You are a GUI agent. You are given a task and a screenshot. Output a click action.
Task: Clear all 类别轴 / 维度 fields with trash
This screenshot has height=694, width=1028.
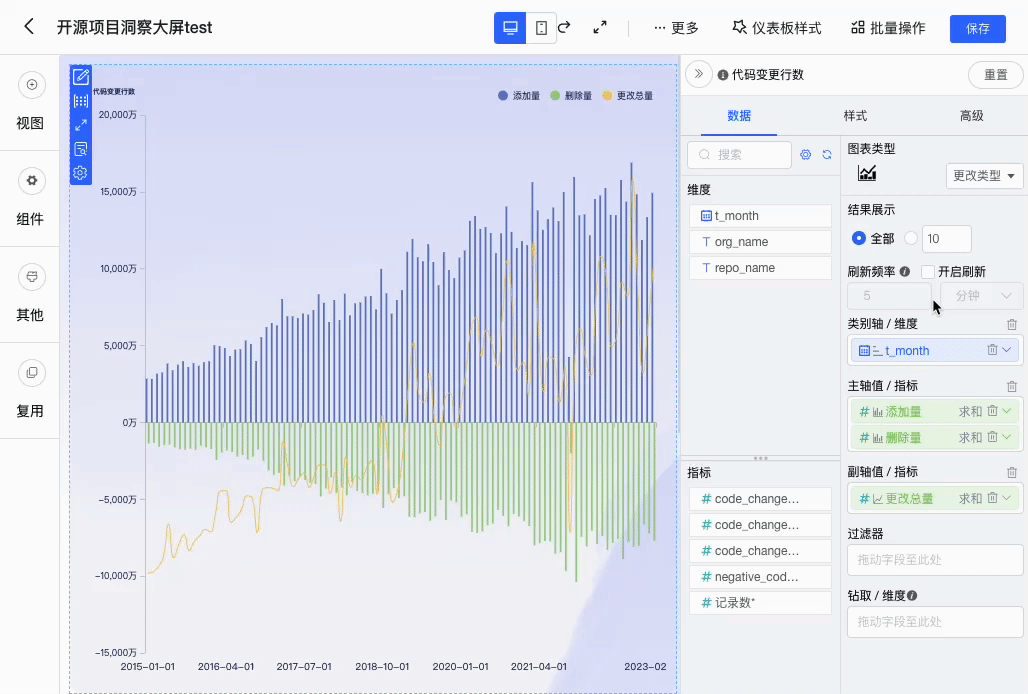click(1012, 324)
